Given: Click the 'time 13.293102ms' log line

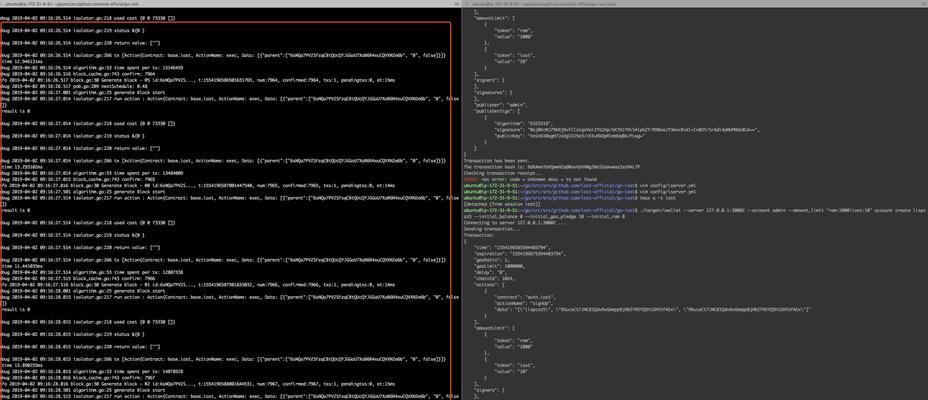Looking at the screenshot, I should 22,166.
